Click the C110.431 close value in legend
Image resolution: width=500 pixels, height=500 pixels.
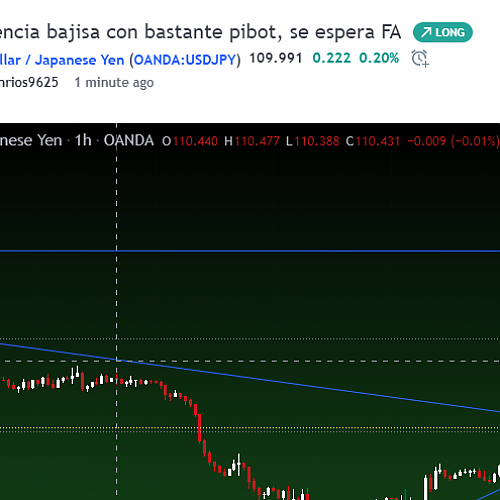coord(373,141)
